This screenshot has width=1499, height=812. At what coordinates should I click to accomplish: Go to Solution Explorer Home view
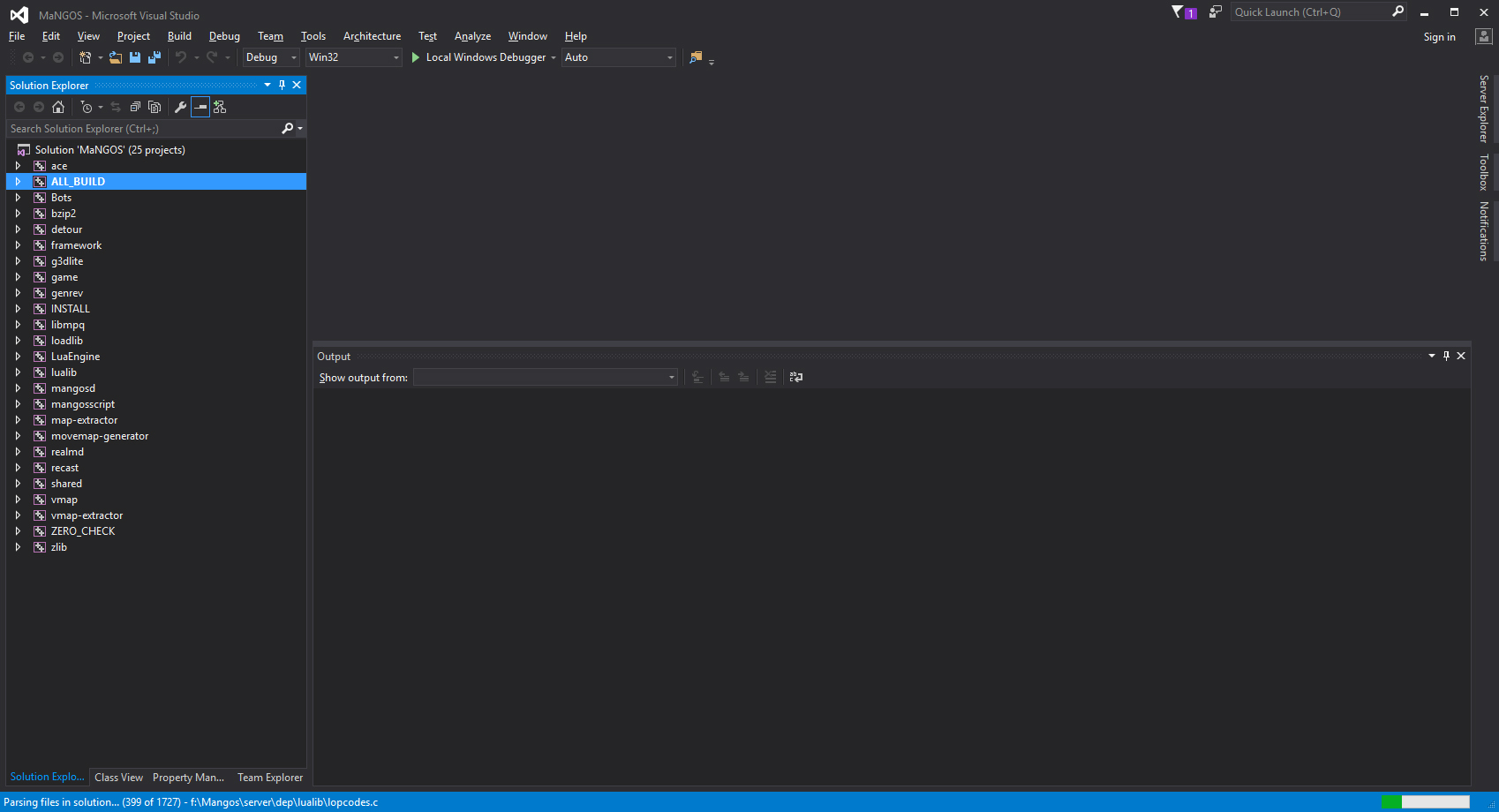pos(58,107)
